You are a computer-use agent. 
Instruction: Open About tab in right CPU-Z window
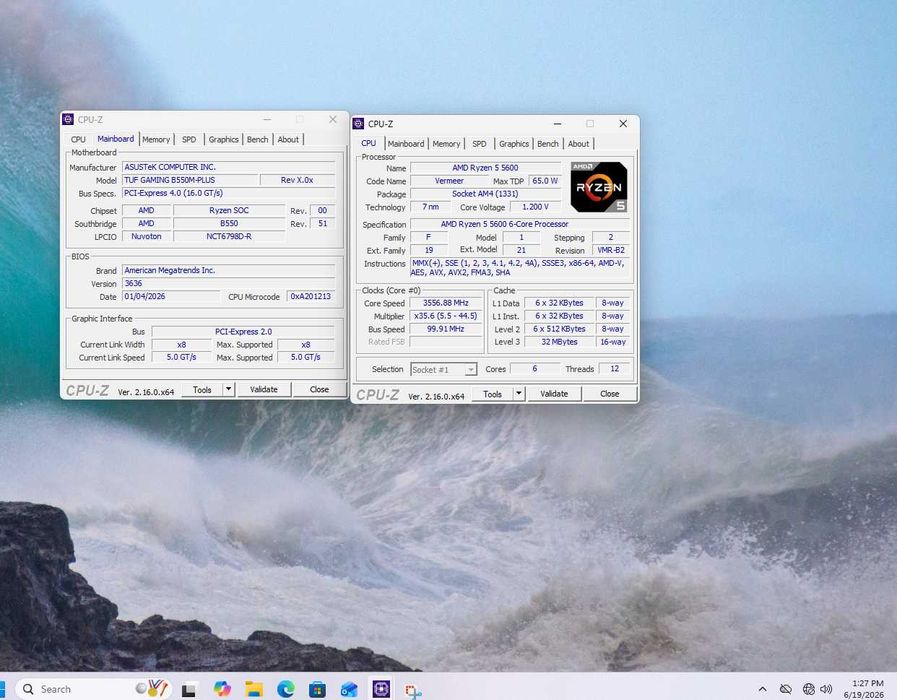coord(578,144)
